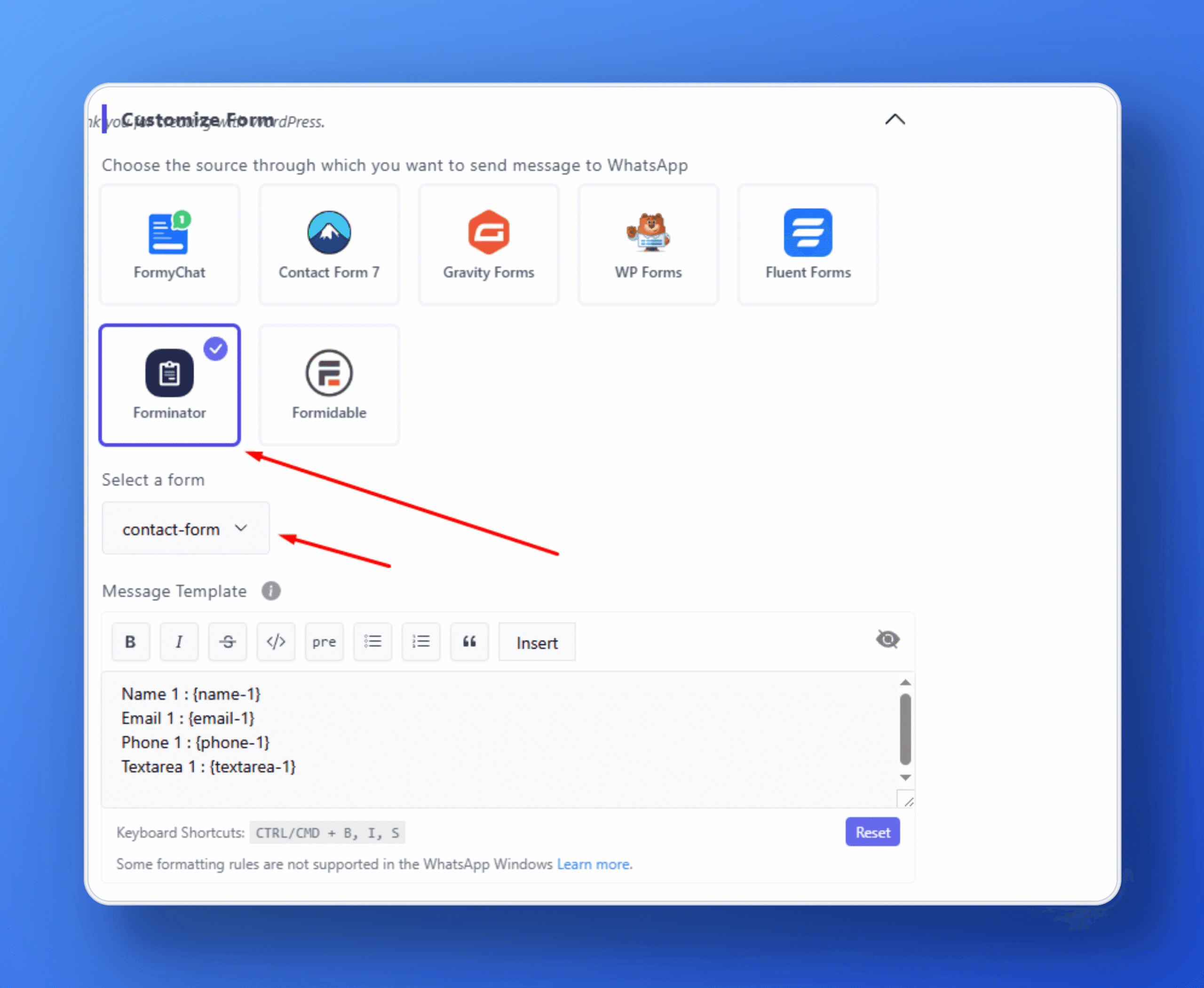Click the text area scrollbar up arrow
Viewport: 1204px width, 988px height.
coord(906,682)
